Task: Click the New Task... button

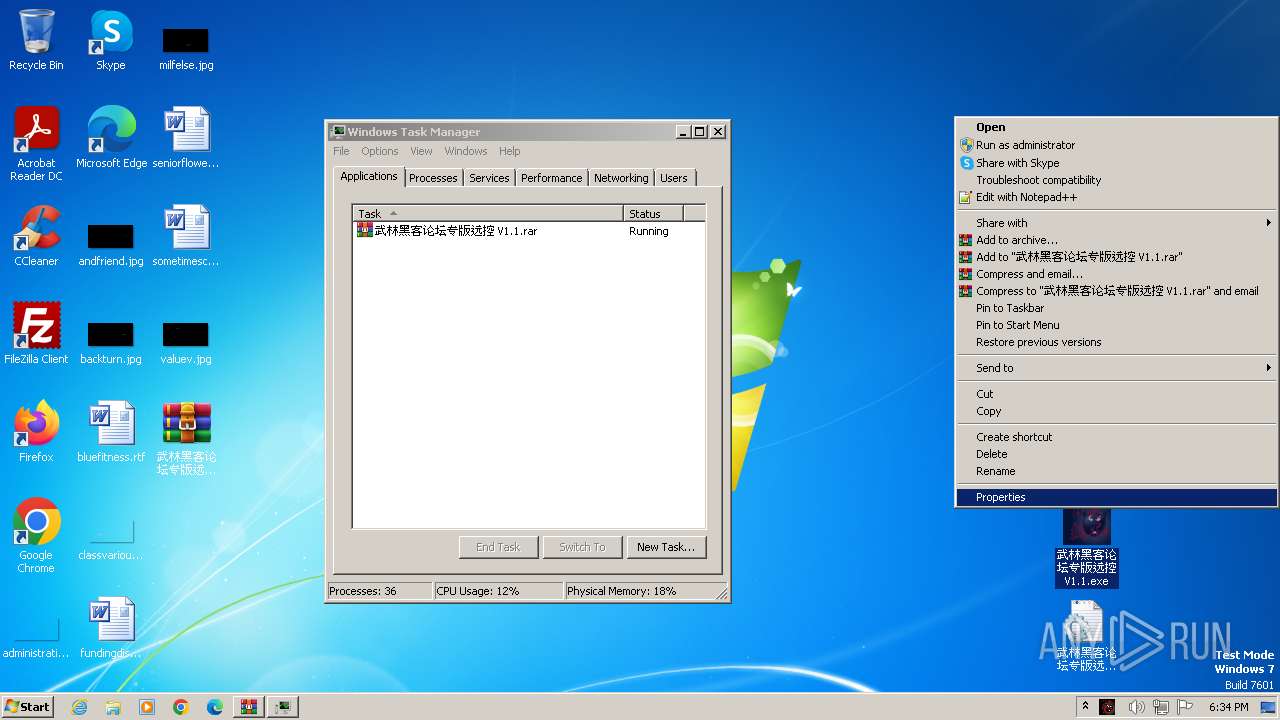Action: (x=666, y=547)
